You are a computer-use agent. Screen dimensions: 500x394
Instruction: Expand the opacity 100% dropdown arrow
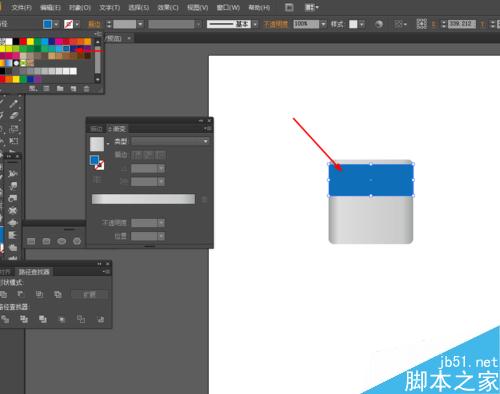pyautogui.click(x=323, y=24)
